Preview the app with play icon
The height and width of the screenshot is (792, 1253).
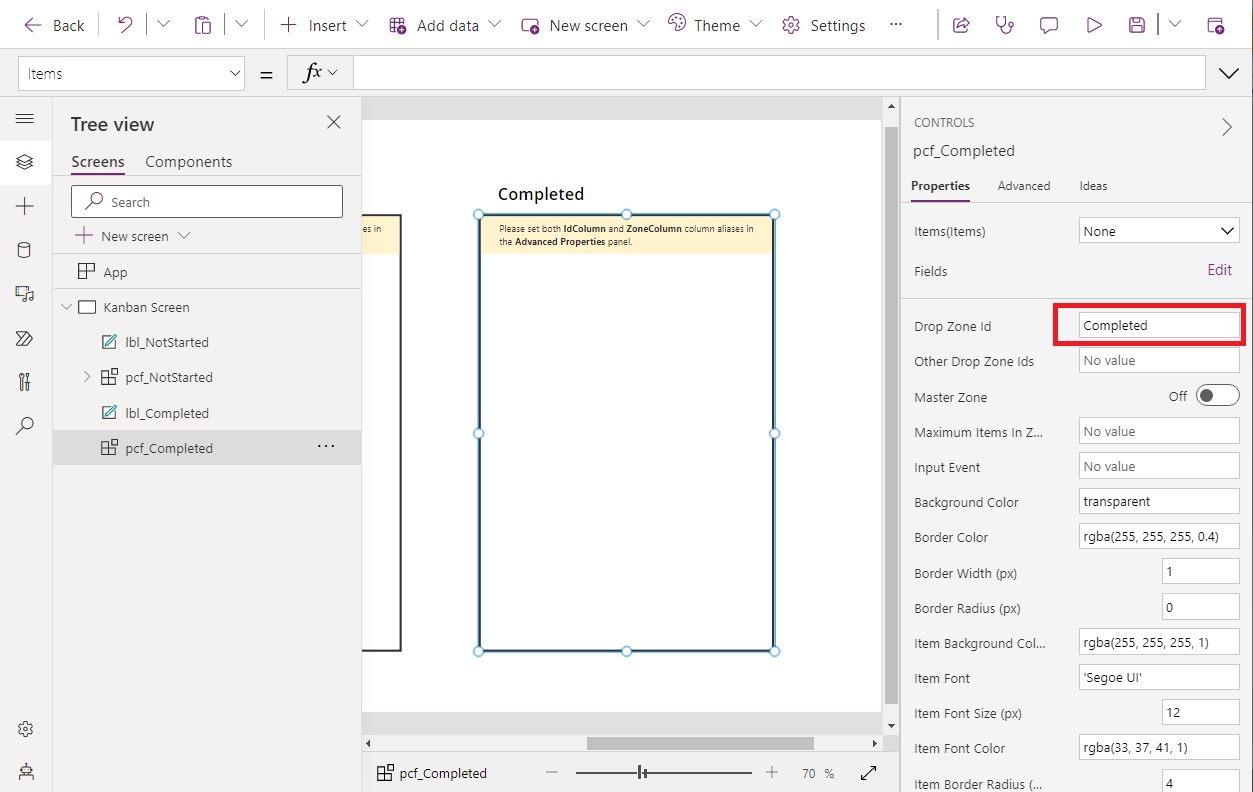coord(1093,24)
